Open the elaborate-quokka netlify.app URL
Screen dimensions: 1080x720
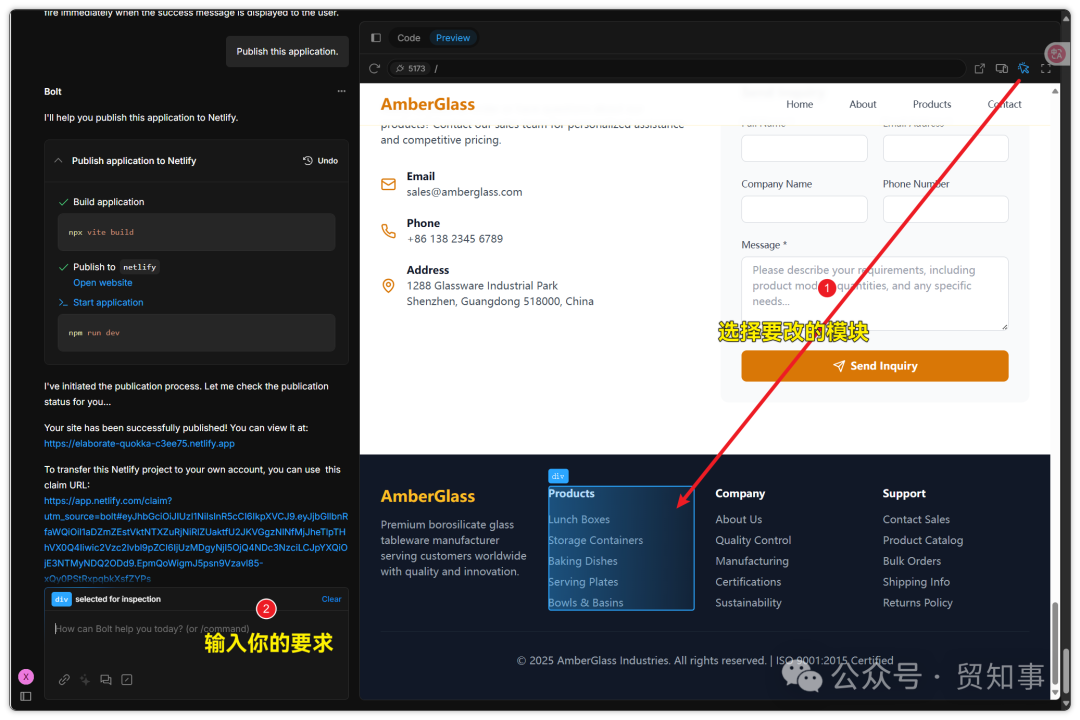coord(139,444)
